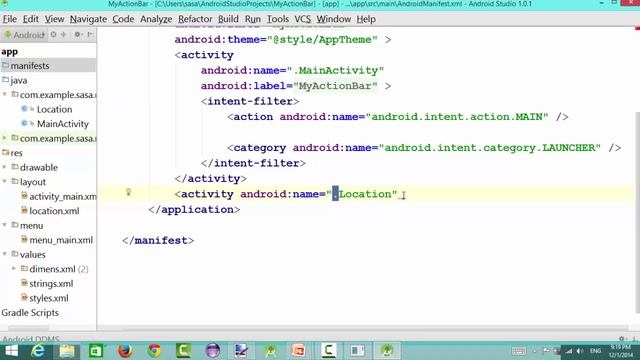Screen dimensions: 640x360
Task: Collapse the menu folder arrow
Action: (x=4, y=225)
